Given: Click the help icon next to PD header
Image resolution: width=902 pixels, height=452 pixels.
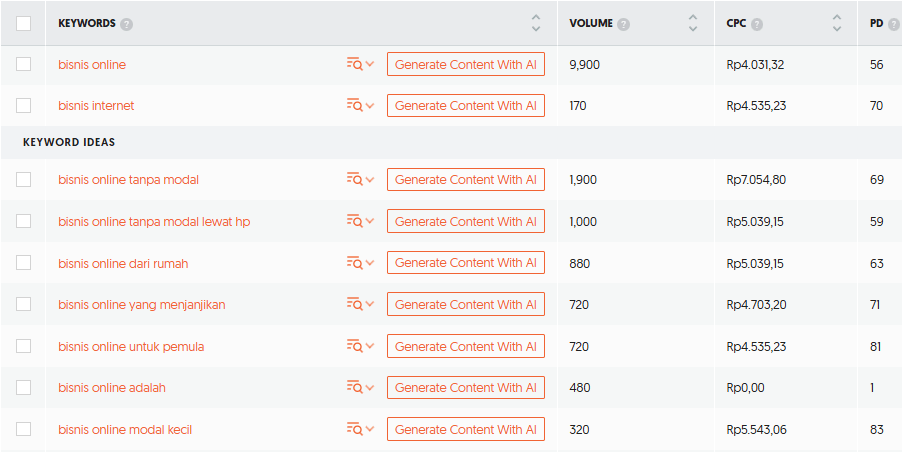Looking at the screenshot, I should (894, 24).
